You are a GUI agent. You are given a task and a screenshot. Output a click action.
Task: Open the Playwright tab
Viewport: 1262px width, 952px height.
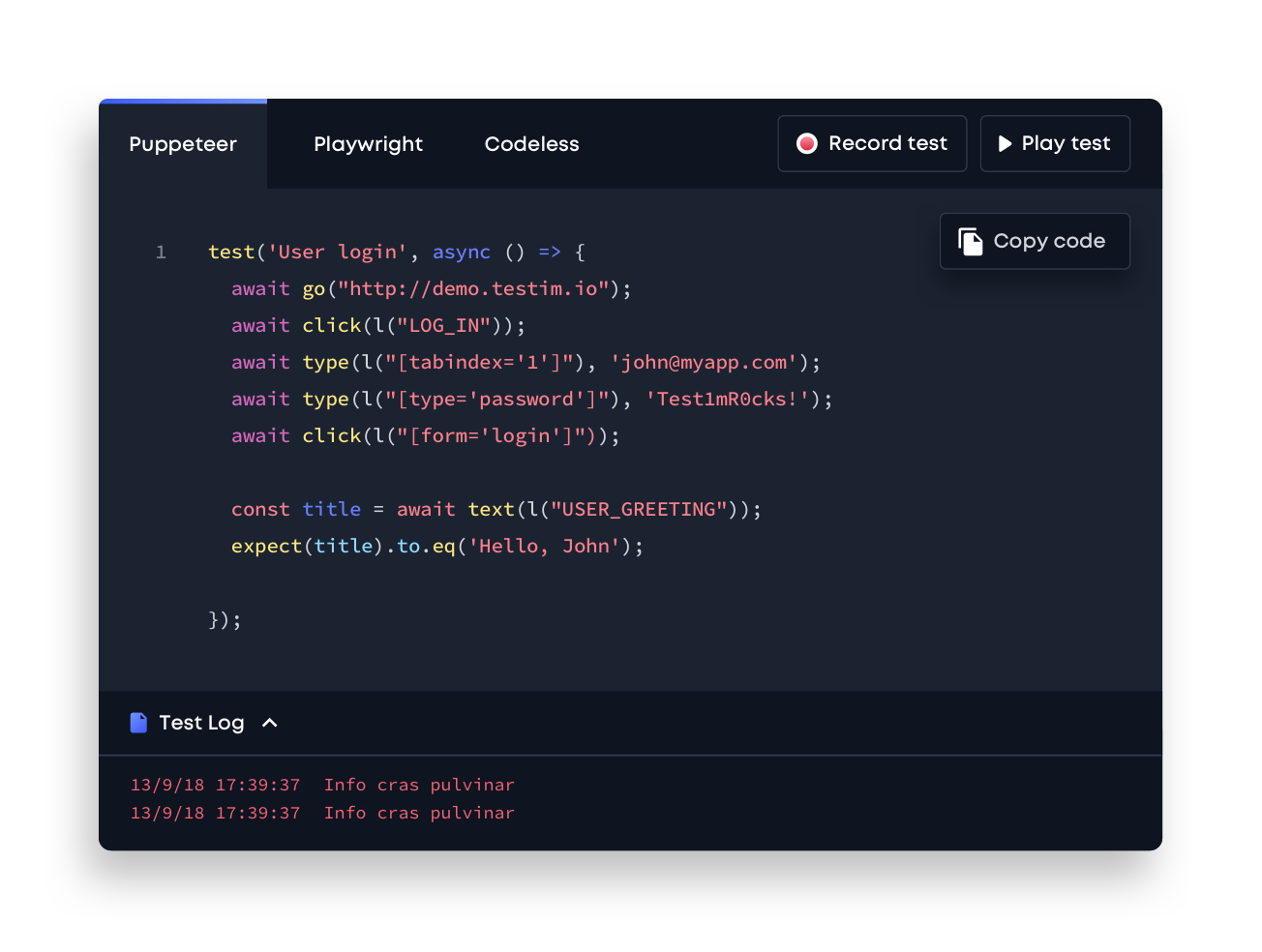(x=368, y=144)
